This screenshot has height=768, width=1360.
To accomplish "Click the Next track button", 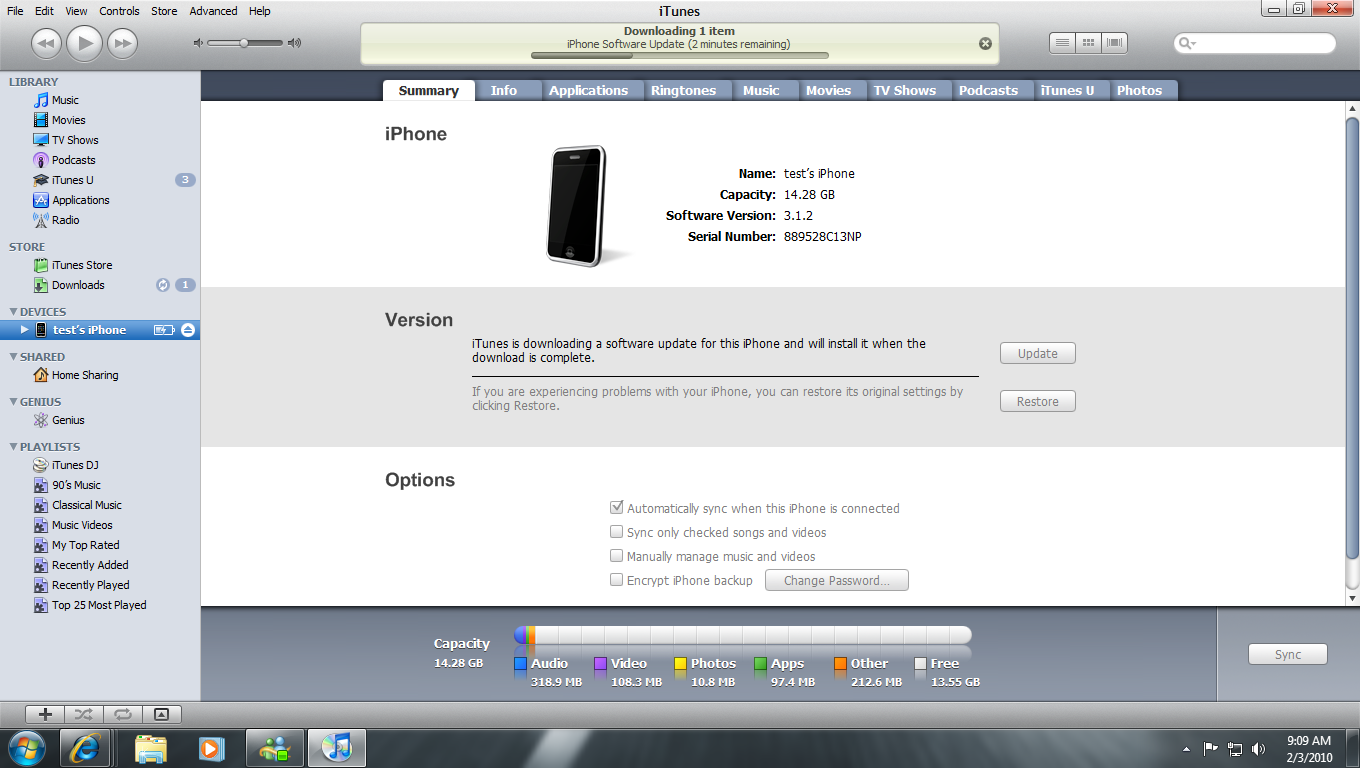I will click(x=122, y=43).
